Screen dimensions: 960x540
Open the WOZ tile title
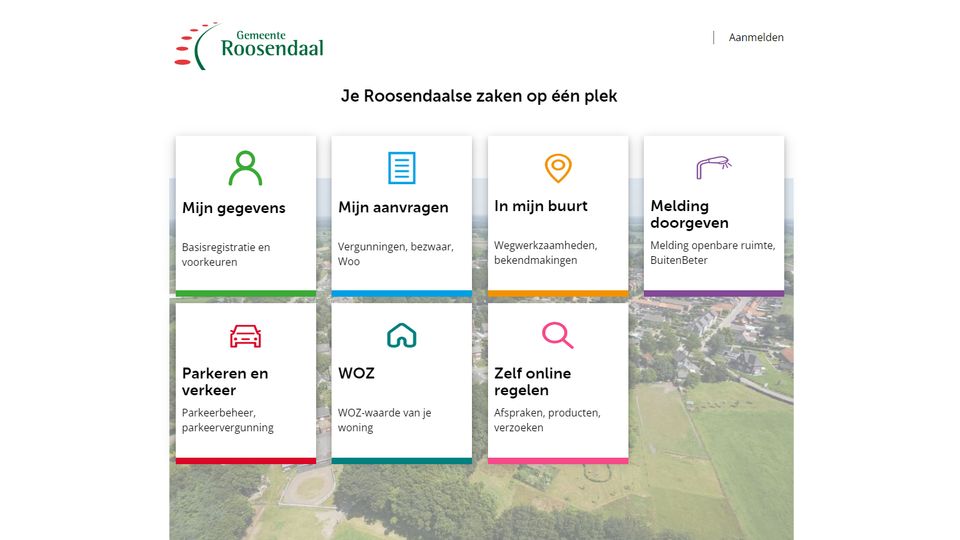tap(356, 373)
